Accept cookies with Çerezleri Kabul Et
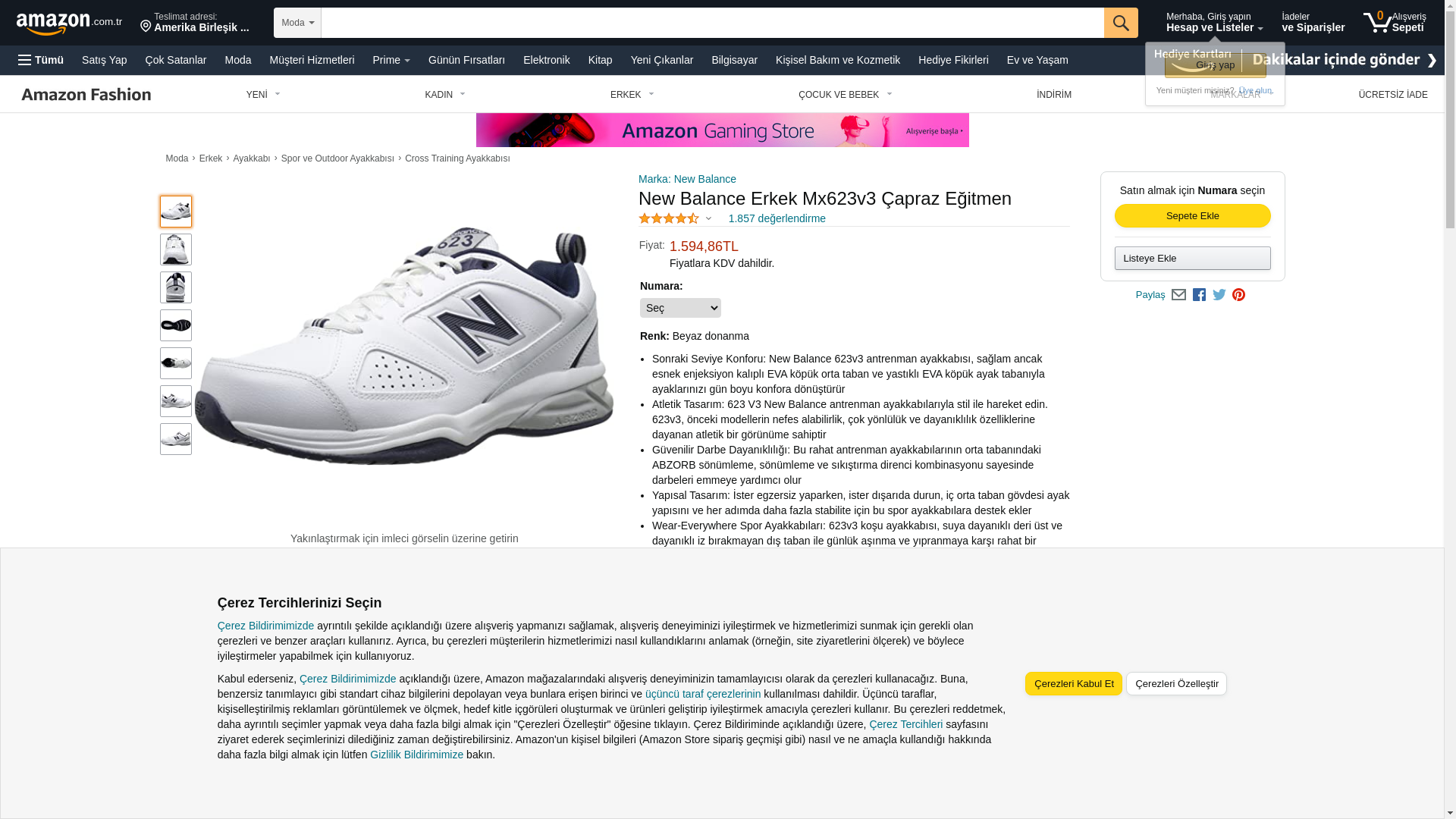This screenshot has width=1456, height=819. pyautogui.click(x=1074, y=684)
